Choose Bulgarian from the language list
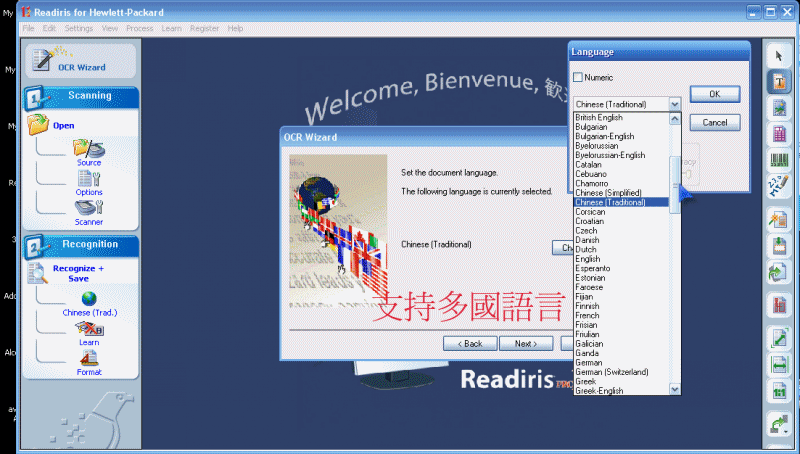This screenshot has height=454, width=800. click(x=621, y=127)
